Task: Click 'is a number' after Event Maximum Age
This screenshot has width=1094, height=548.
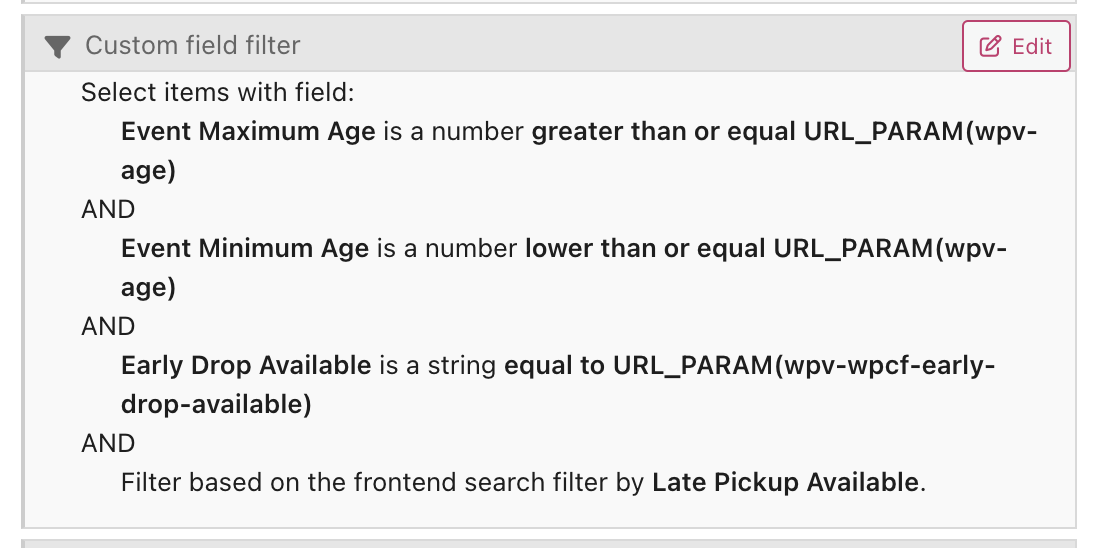Action: pyautogui.click(x=454, y=131)
